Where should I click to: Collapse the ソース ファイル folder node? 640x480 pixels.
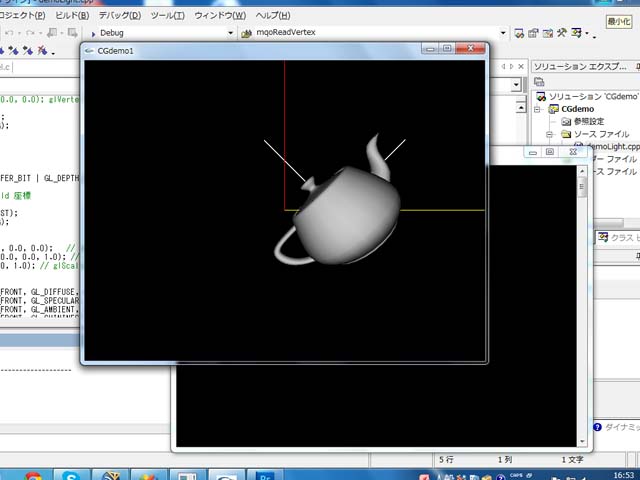(550, 134)
